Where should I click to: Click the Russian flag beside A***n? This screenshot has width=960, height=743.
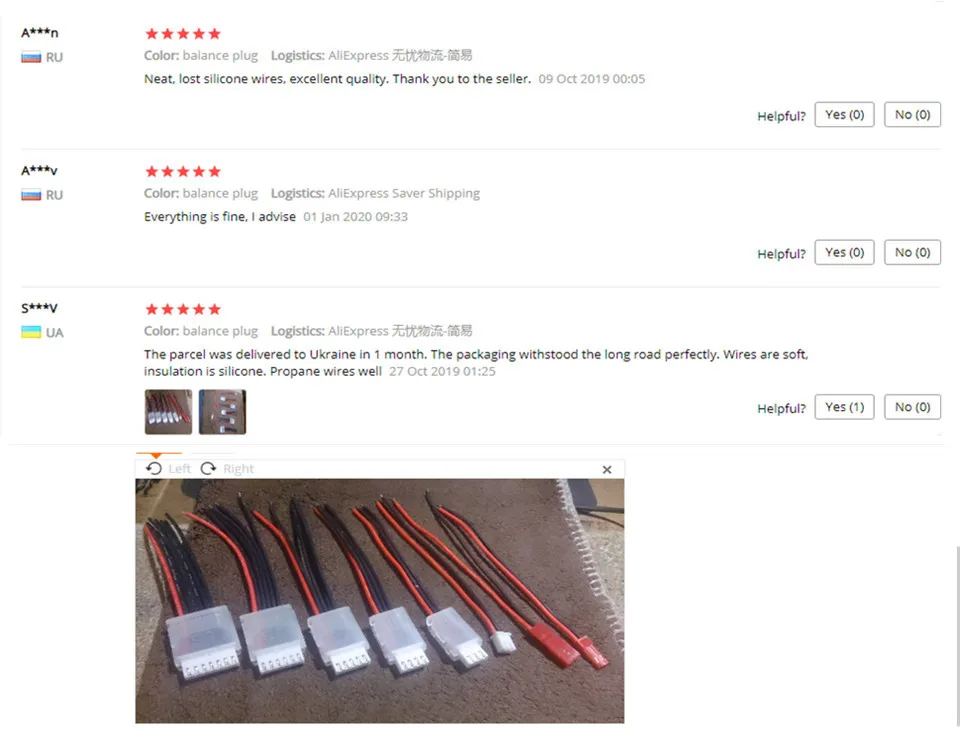(x=31, y=58)
